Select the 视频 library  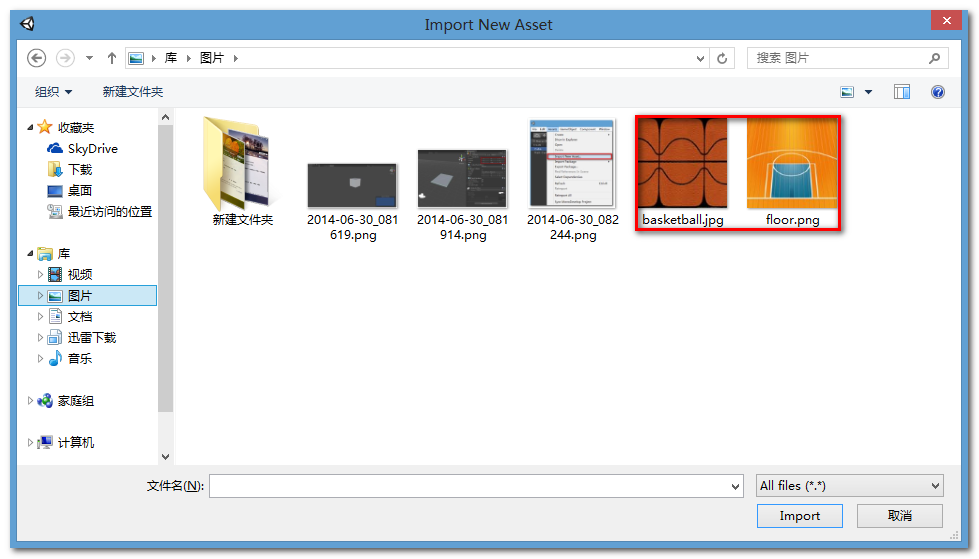[79, 274]
